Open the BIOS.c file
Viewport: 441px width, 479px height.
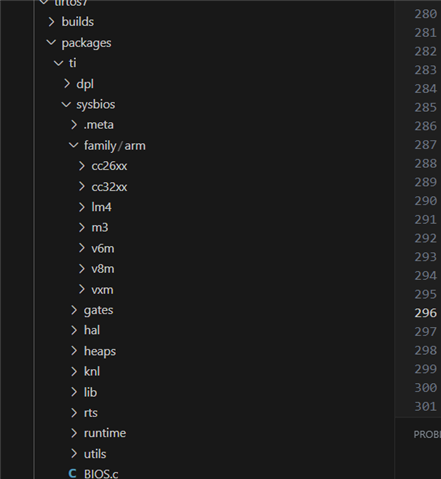[x=101, y=474]
